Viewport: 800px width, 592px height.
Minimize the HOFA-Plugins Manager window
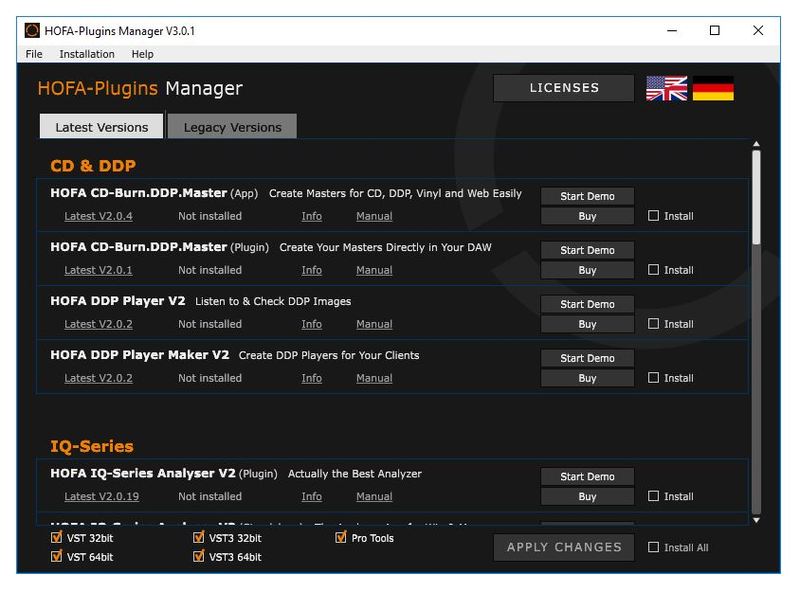click(672, 31)
